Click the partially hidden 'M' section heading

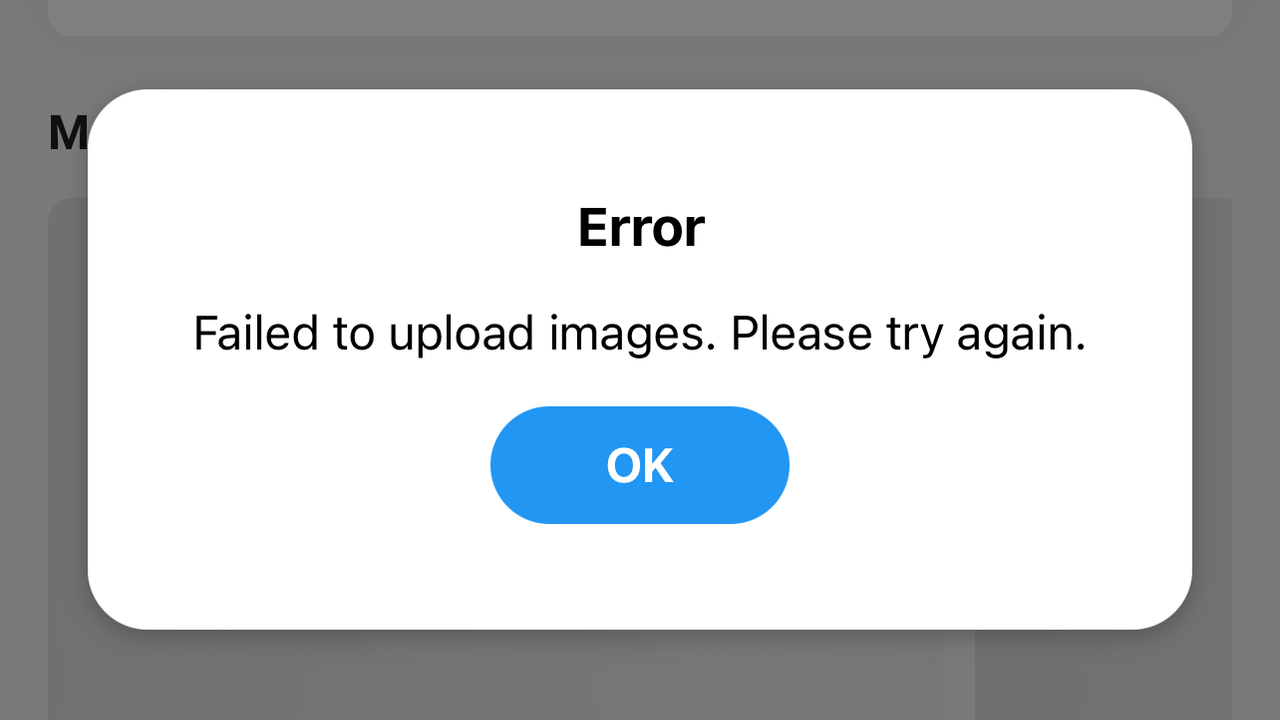click(68, 133)
